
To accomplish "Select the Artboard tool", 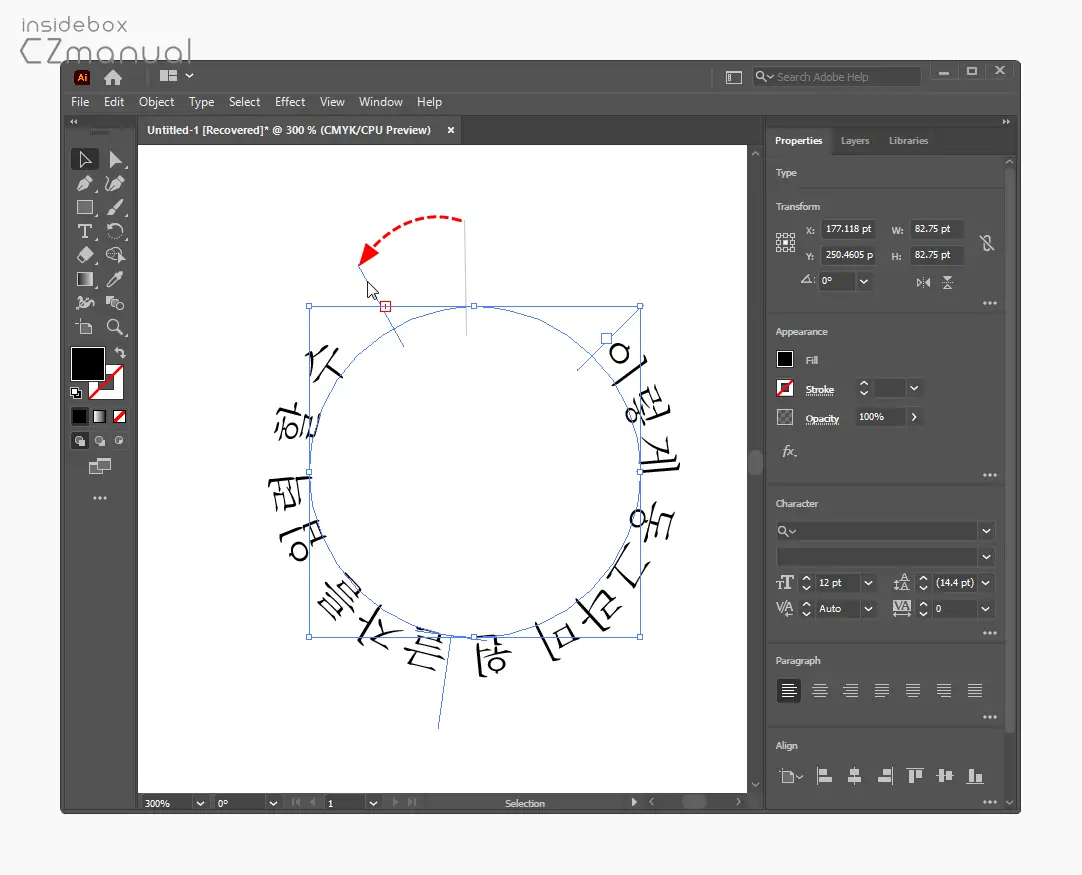I will pos(85,327).
